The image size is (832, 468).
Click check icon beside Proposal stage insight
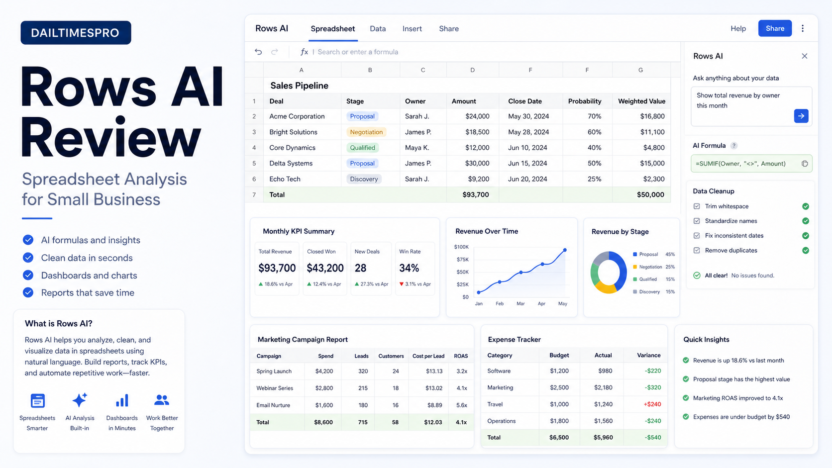point(686,379)
